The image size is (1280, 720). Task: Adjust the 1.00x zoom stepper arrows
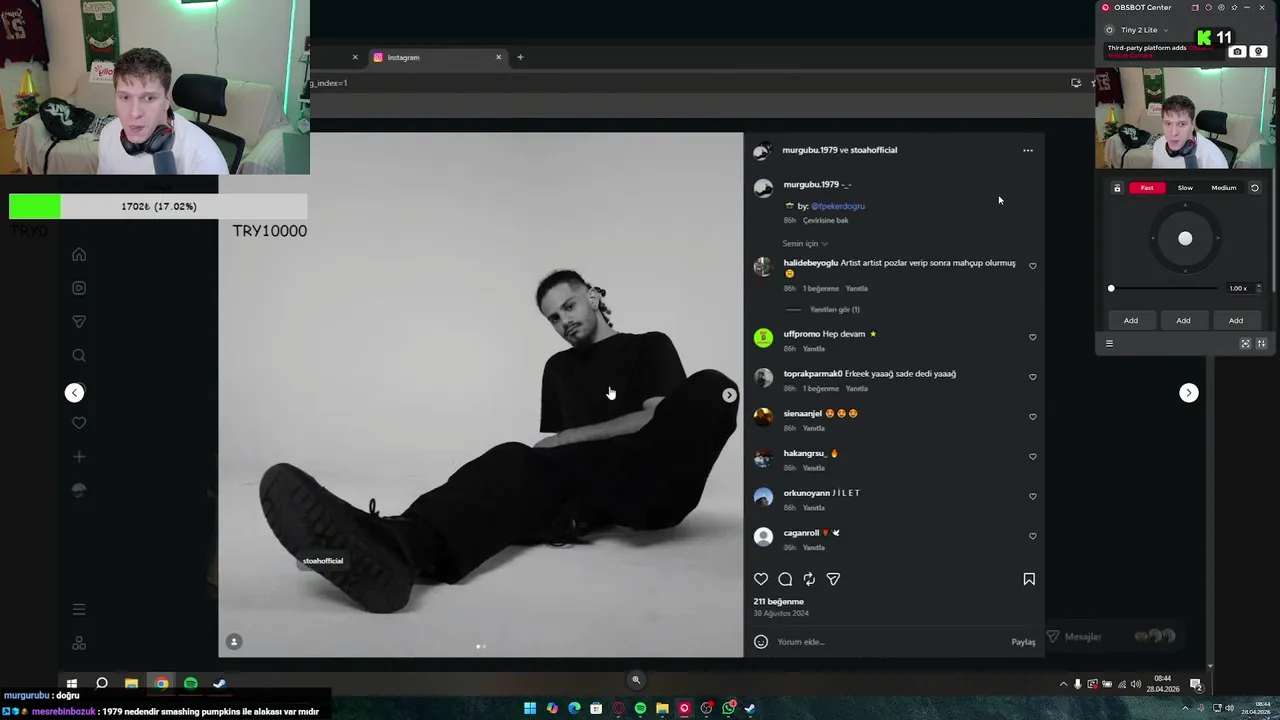pos(1258,288)
